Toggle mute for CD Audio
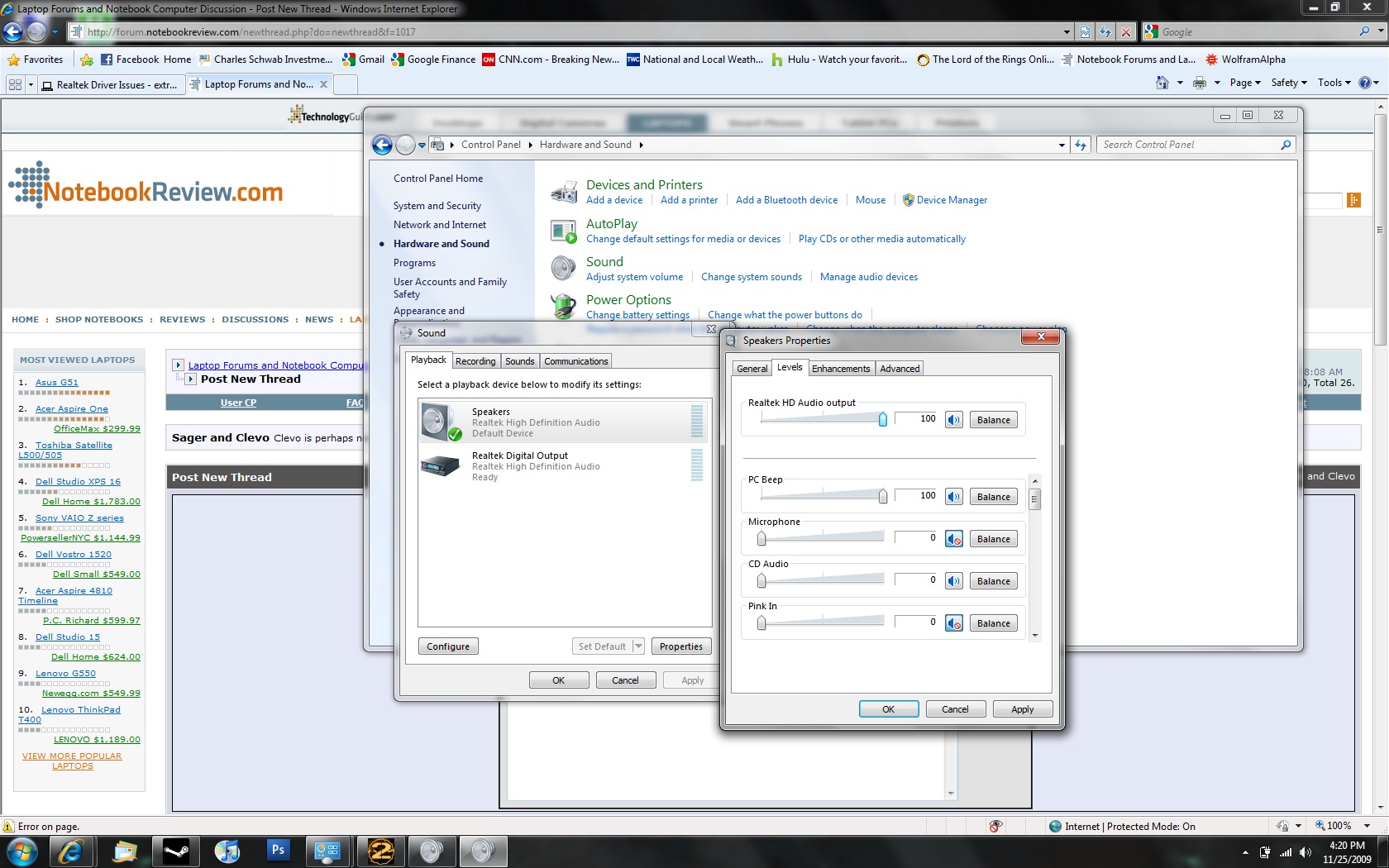This screenshot has width=1389, height=868. click(x=954, y=581)
